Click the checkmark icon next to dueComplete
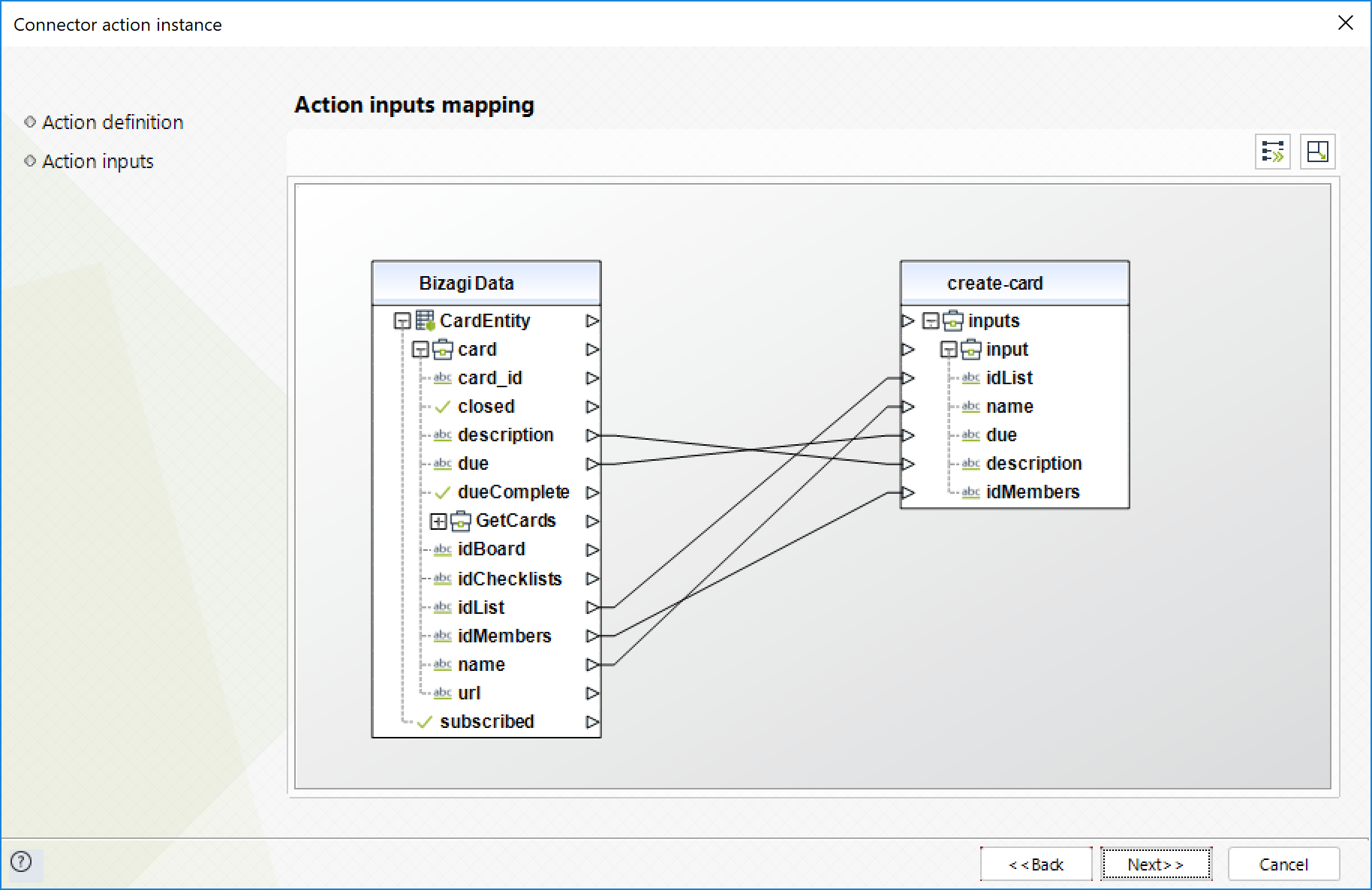This screenshot has width=1372, height=890. pos(443,492)
